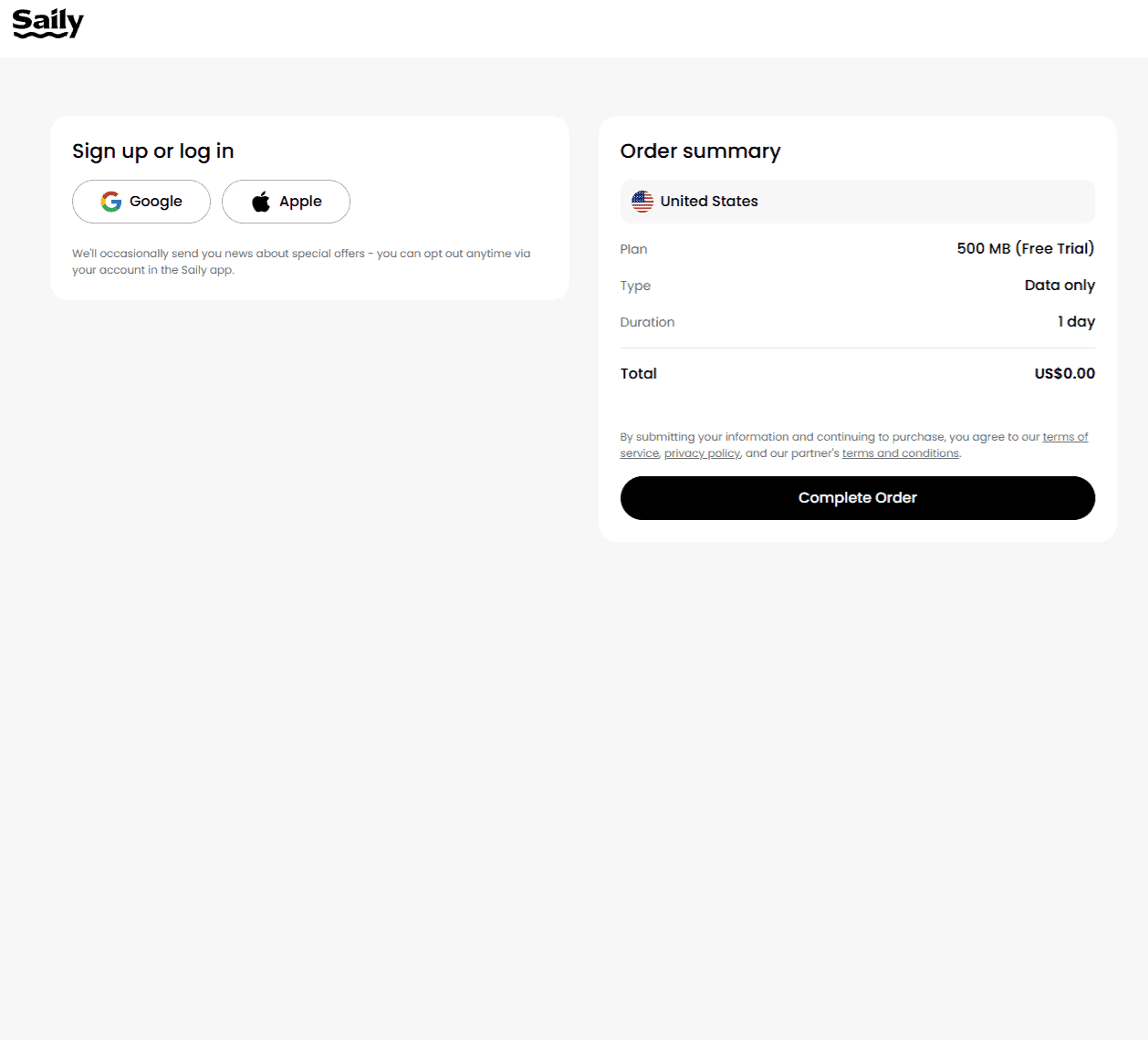Sign up with Google button
This screenshot has height=1040, width=1148.
click(x=141, y=202)
